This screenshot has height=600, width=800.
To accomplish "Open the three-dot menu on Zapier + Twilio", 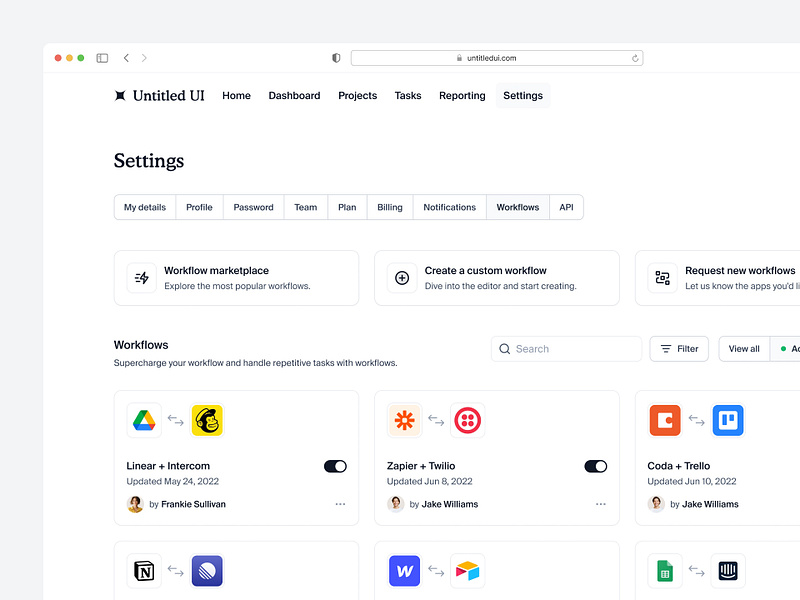I will 601,504.
